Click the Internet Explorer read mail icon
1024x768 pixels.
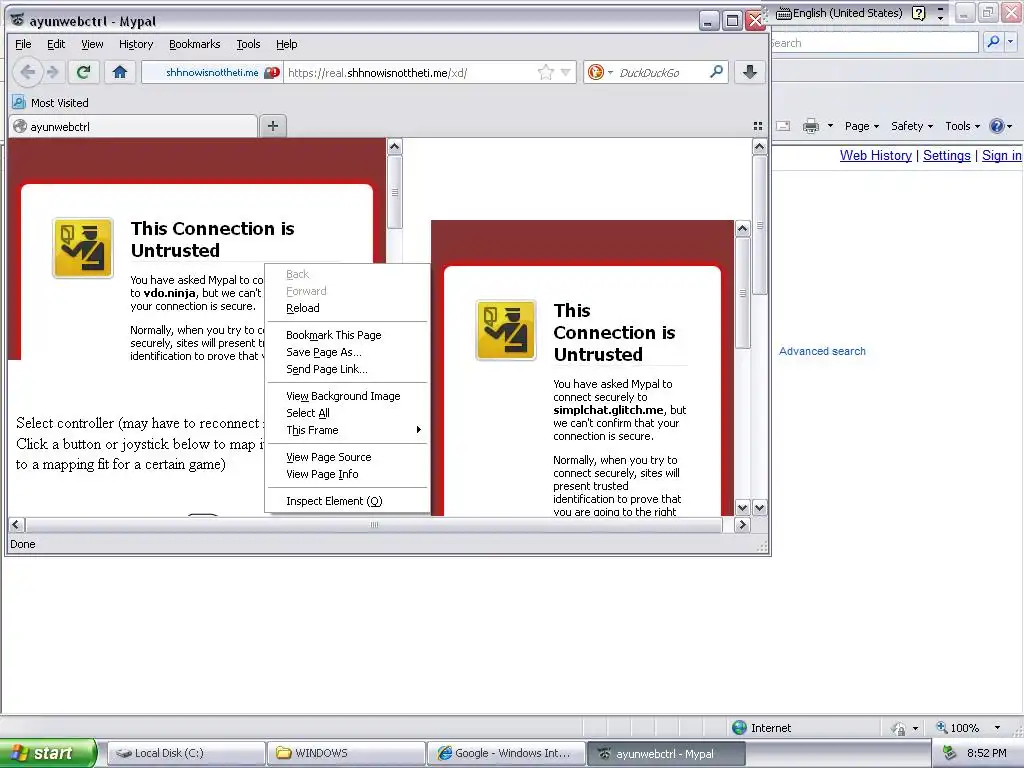click(x=783, y=126)
